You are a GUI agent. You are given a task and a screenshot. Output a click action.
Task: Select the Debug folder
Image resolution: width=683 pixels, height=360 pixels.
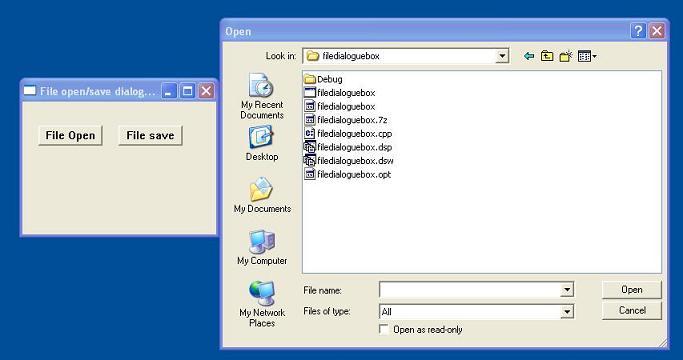click(x=323, y=79)
